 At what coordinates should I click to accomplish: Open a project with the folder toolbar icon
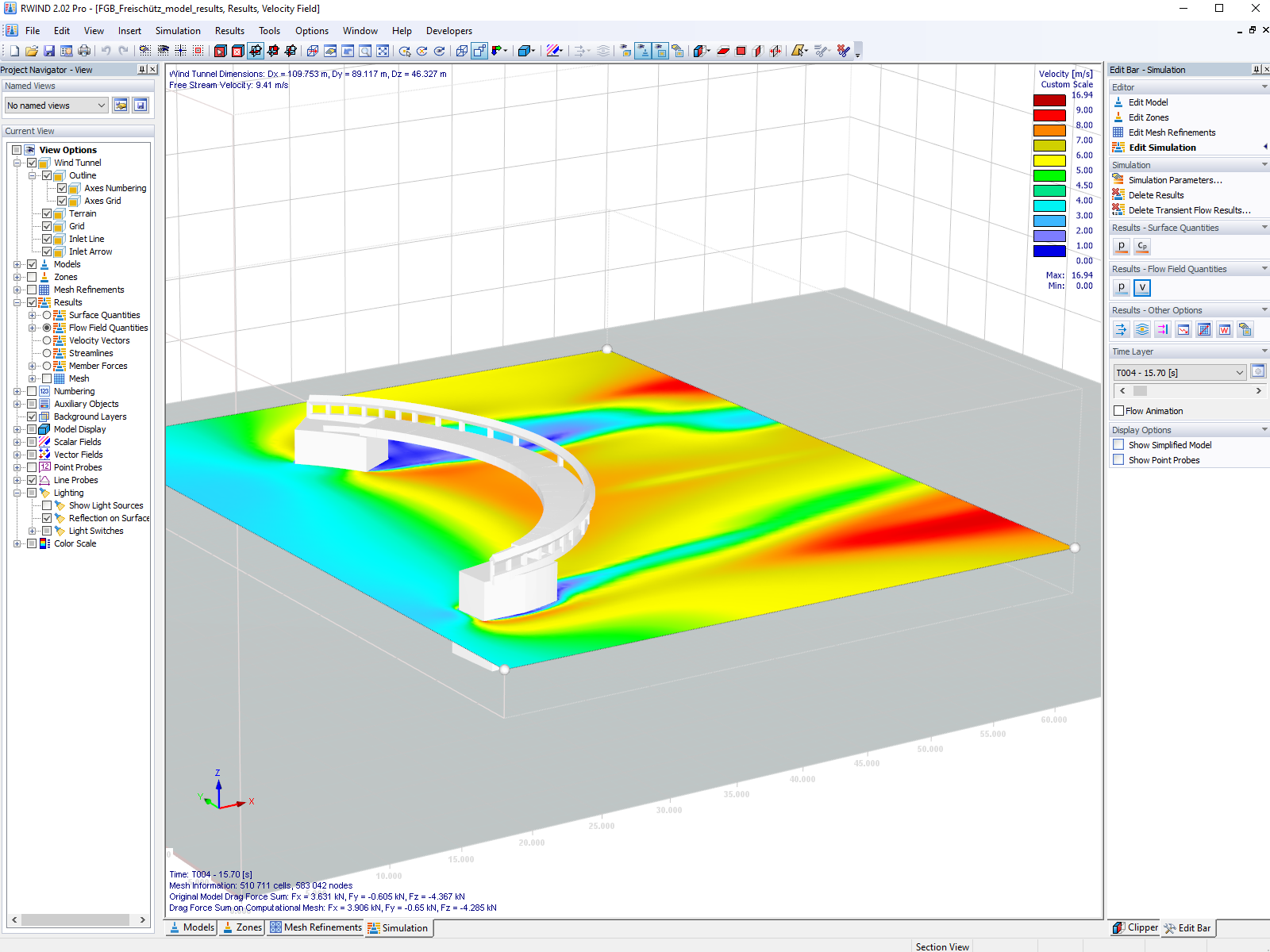pyautogui.click(x=32, y=50)
